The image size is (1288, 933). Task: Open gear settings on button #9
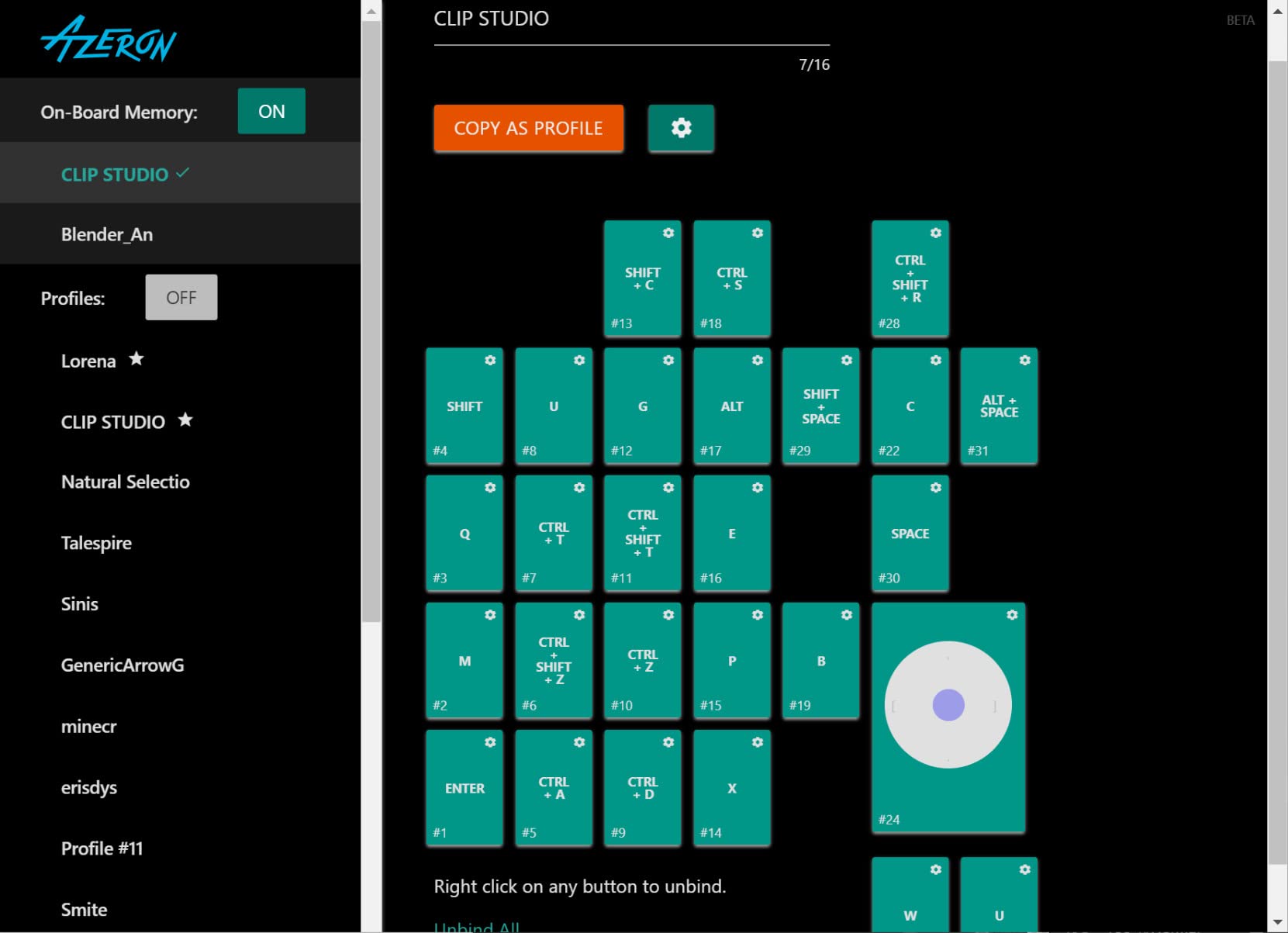click(x=668, y=742)
